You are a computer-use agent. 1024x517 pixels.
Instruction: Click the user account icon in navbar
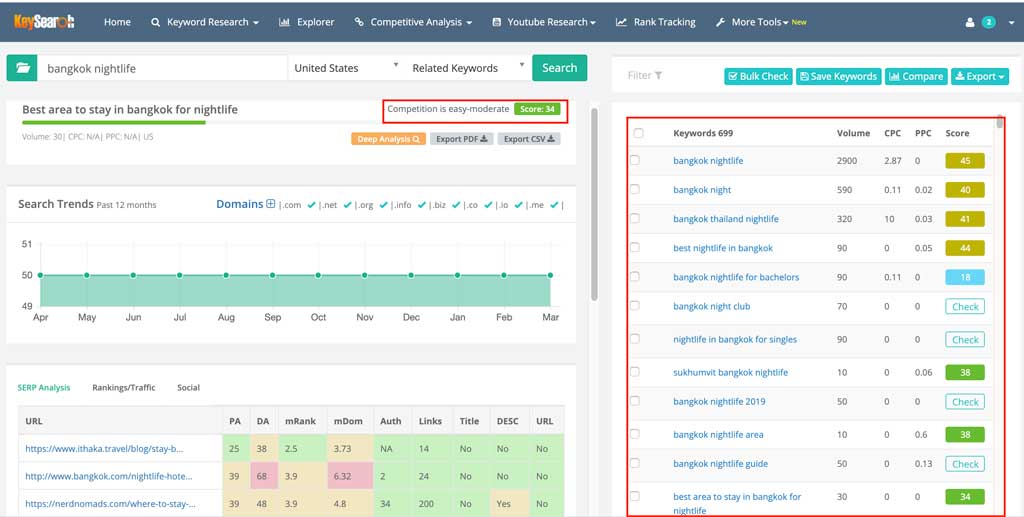pos(969,22)
